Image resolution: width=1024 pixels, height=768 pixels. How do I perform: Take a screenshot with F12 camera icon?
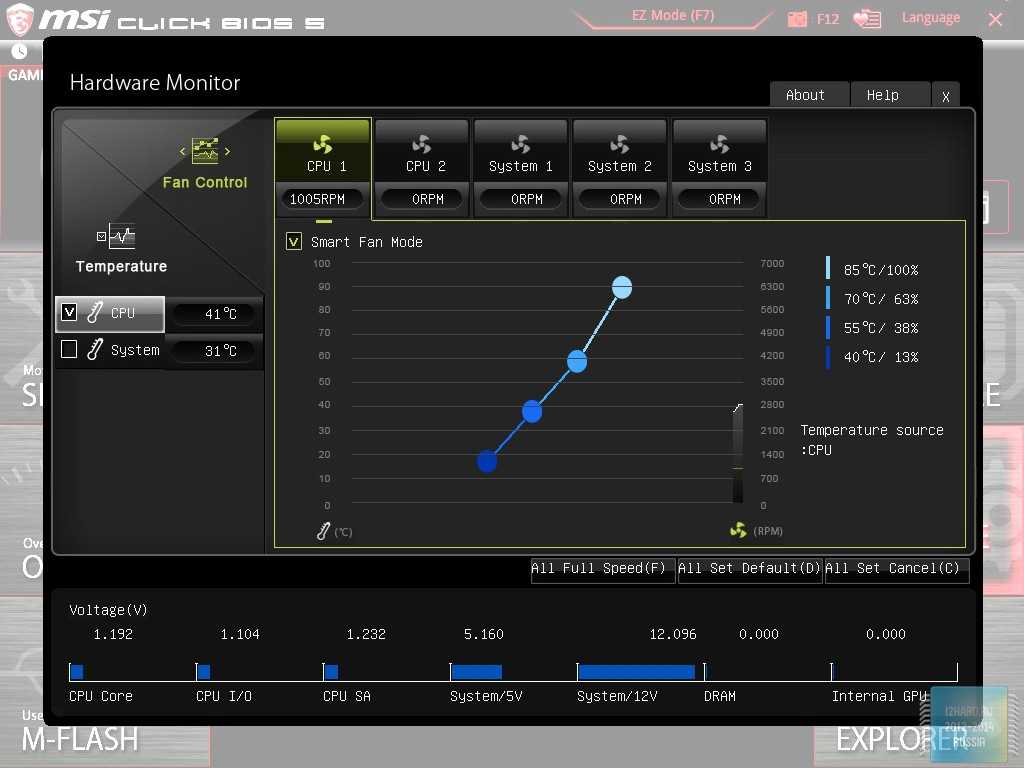[x=797, y=19]
